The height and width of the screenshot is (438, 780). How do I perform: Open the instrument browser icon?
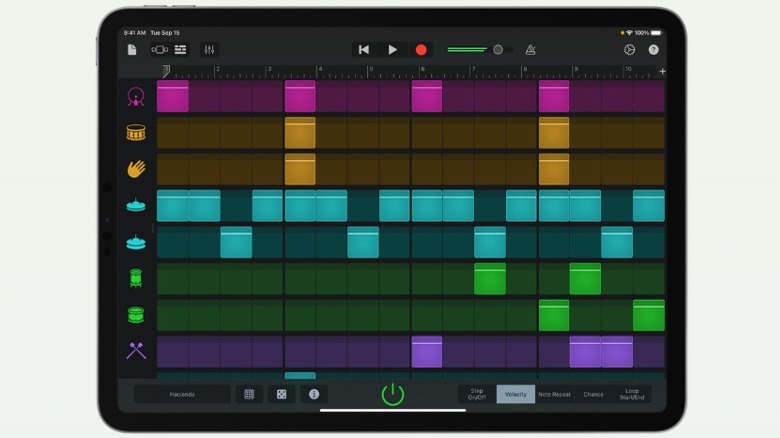160,50
